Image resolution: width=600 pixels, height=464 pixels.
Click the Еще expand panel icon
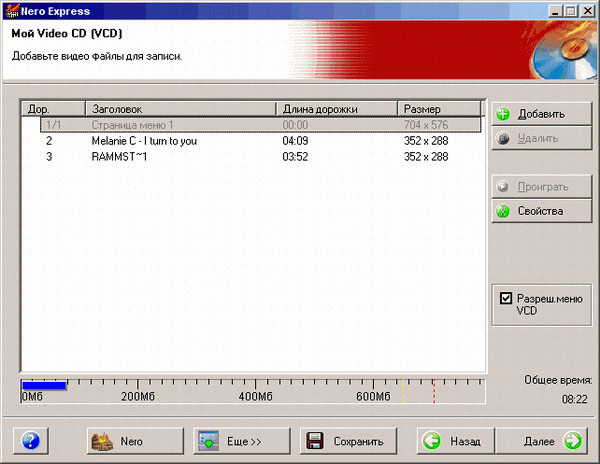209,441
